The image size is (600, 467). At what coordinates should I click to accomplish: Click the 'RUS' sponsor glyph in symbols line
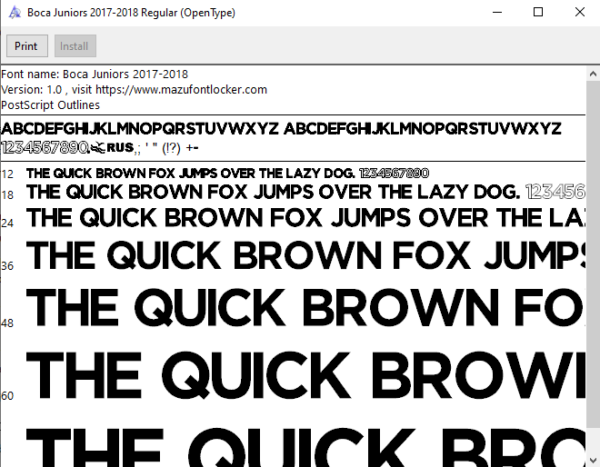pos(120,147)
